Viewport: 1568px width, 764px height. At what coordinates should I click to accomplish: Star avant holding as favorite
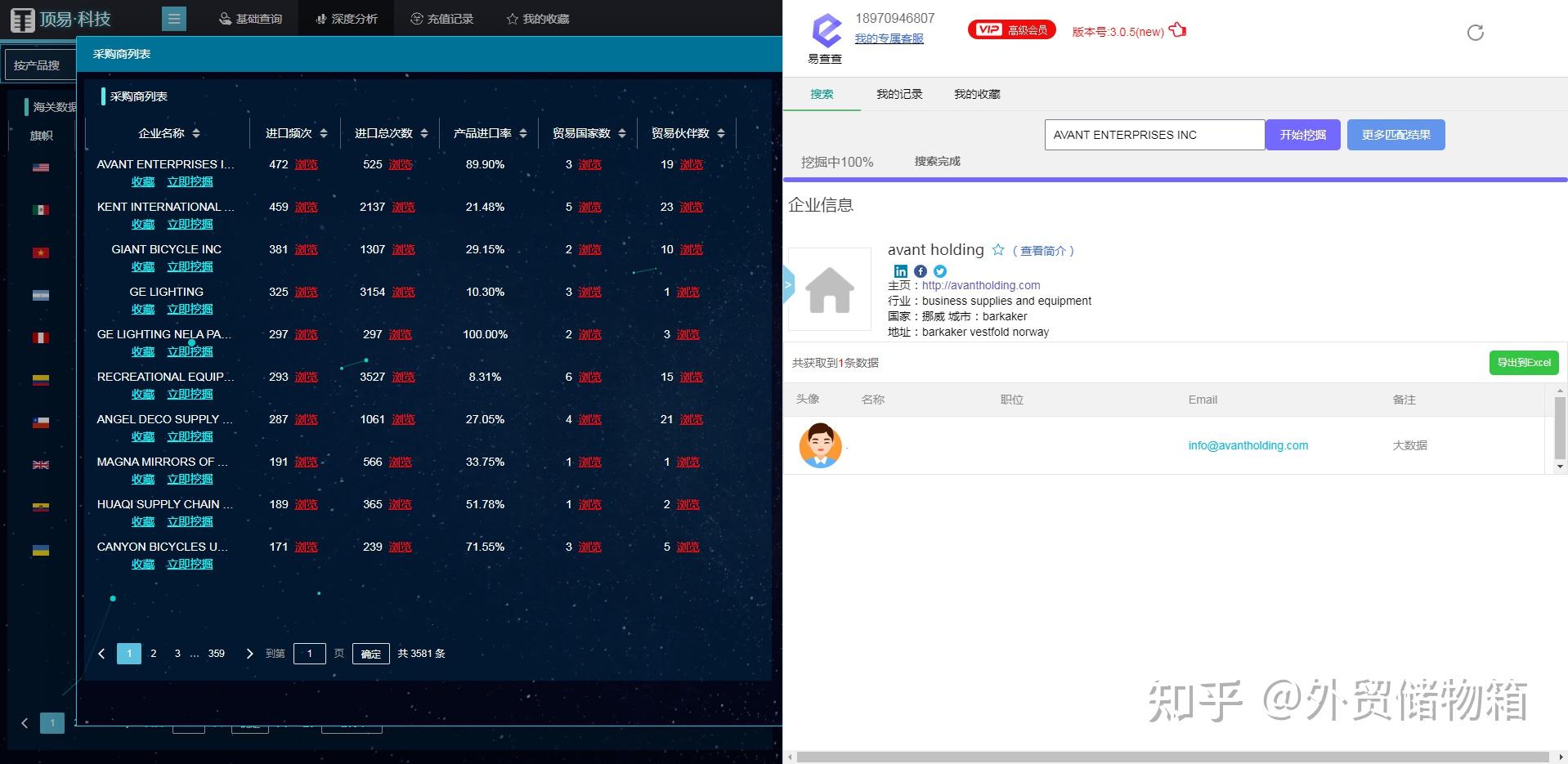997,250
